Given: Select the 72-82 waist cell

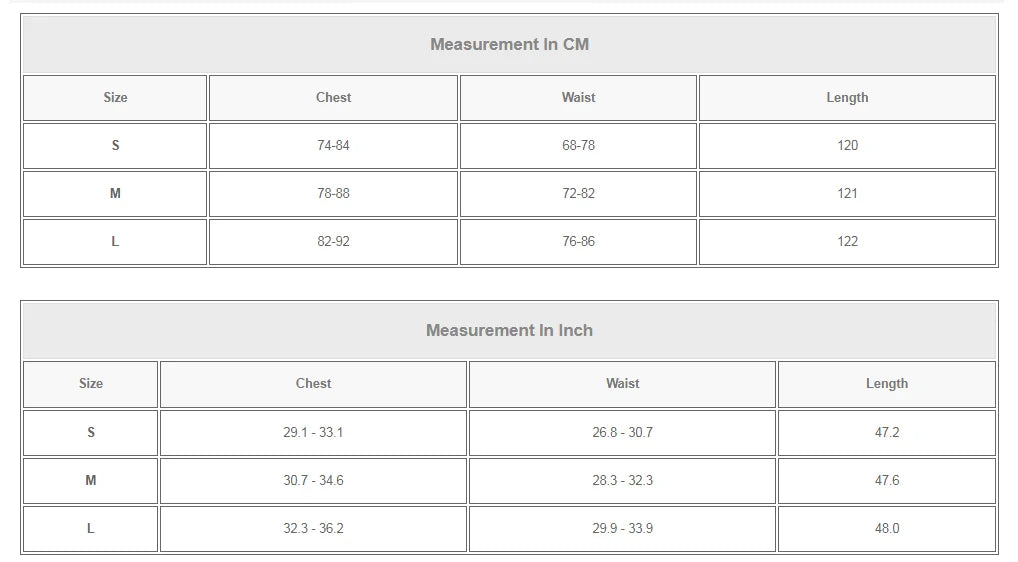Looking at the screenshot, I should 578,193.
